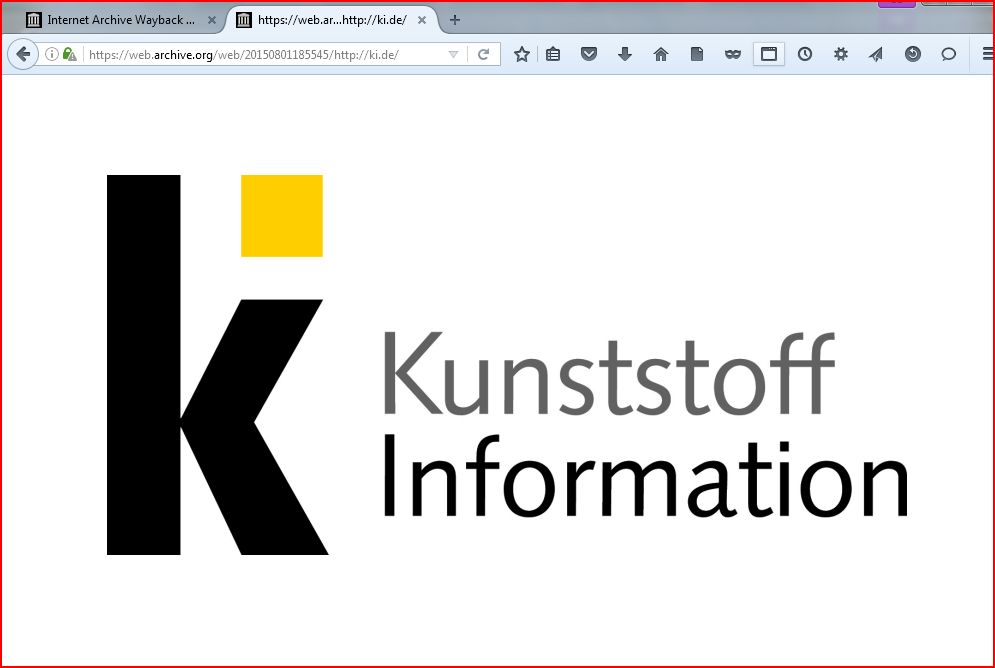Viewport: 995px width, 668px height.
Task: Save the page to Pocket
Action: (x=589, y=55)
